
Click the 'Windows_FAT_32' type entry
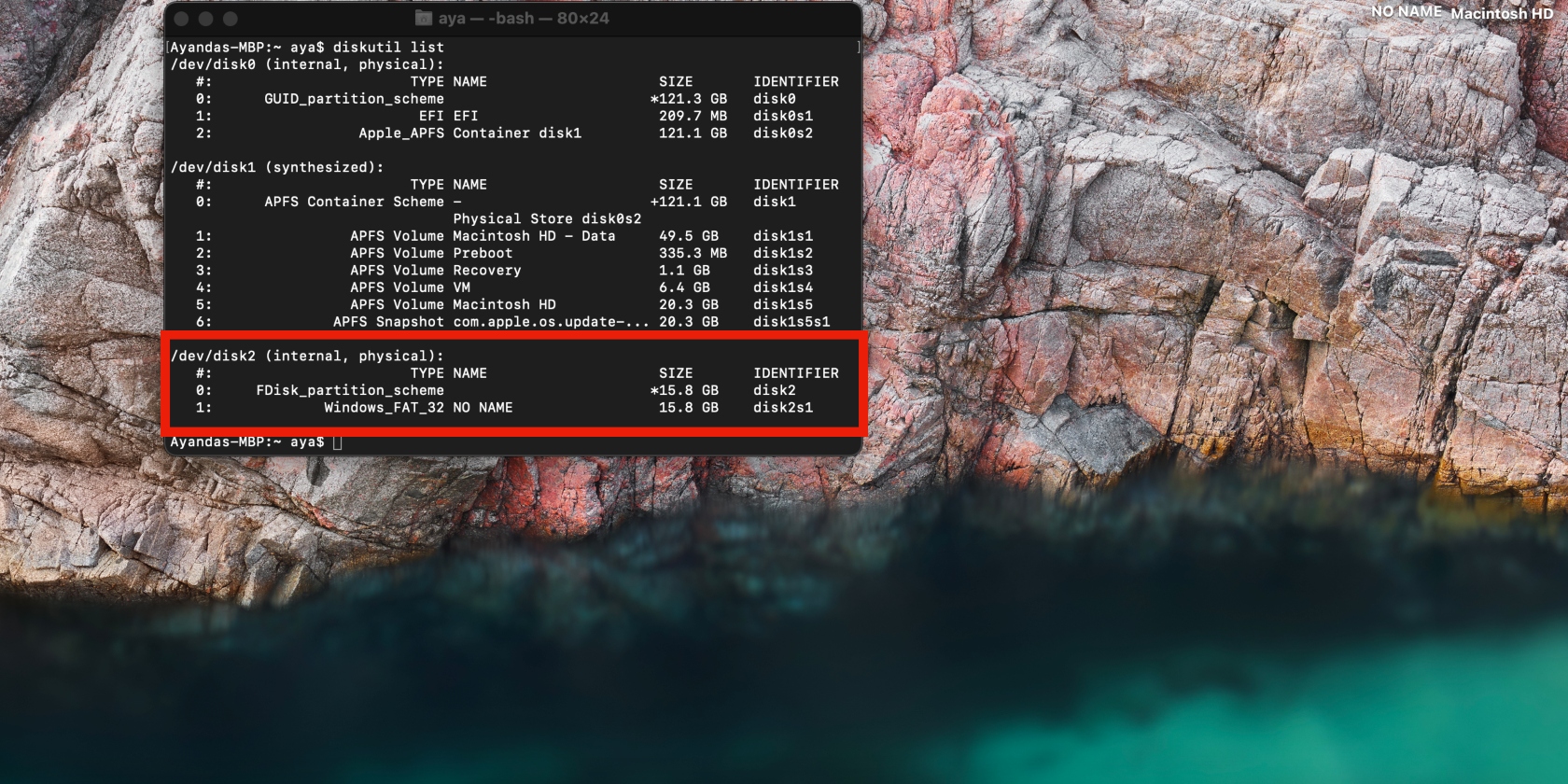[384, 408]
